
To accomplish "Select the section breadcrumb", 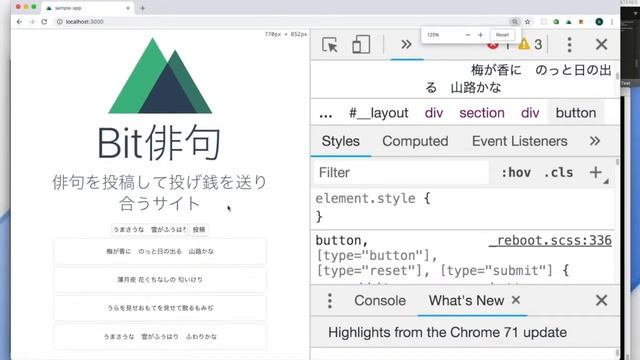I will pos(482,113).
